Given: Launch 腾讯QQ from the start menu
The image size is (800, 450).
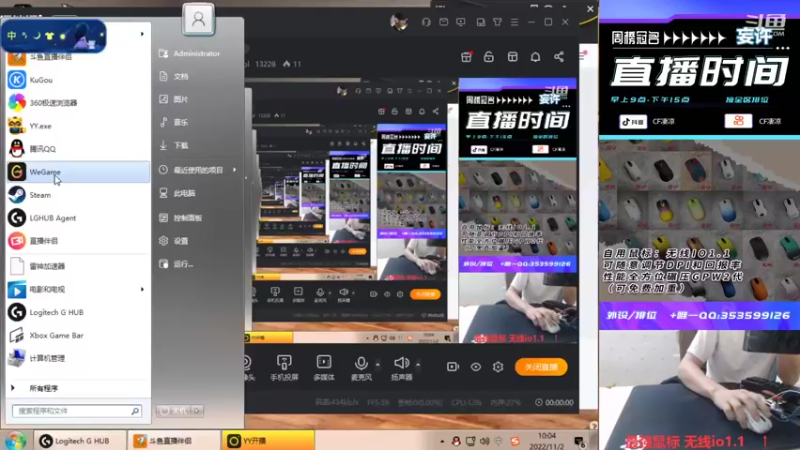Looking at the screenshot, I should [78, 148].
